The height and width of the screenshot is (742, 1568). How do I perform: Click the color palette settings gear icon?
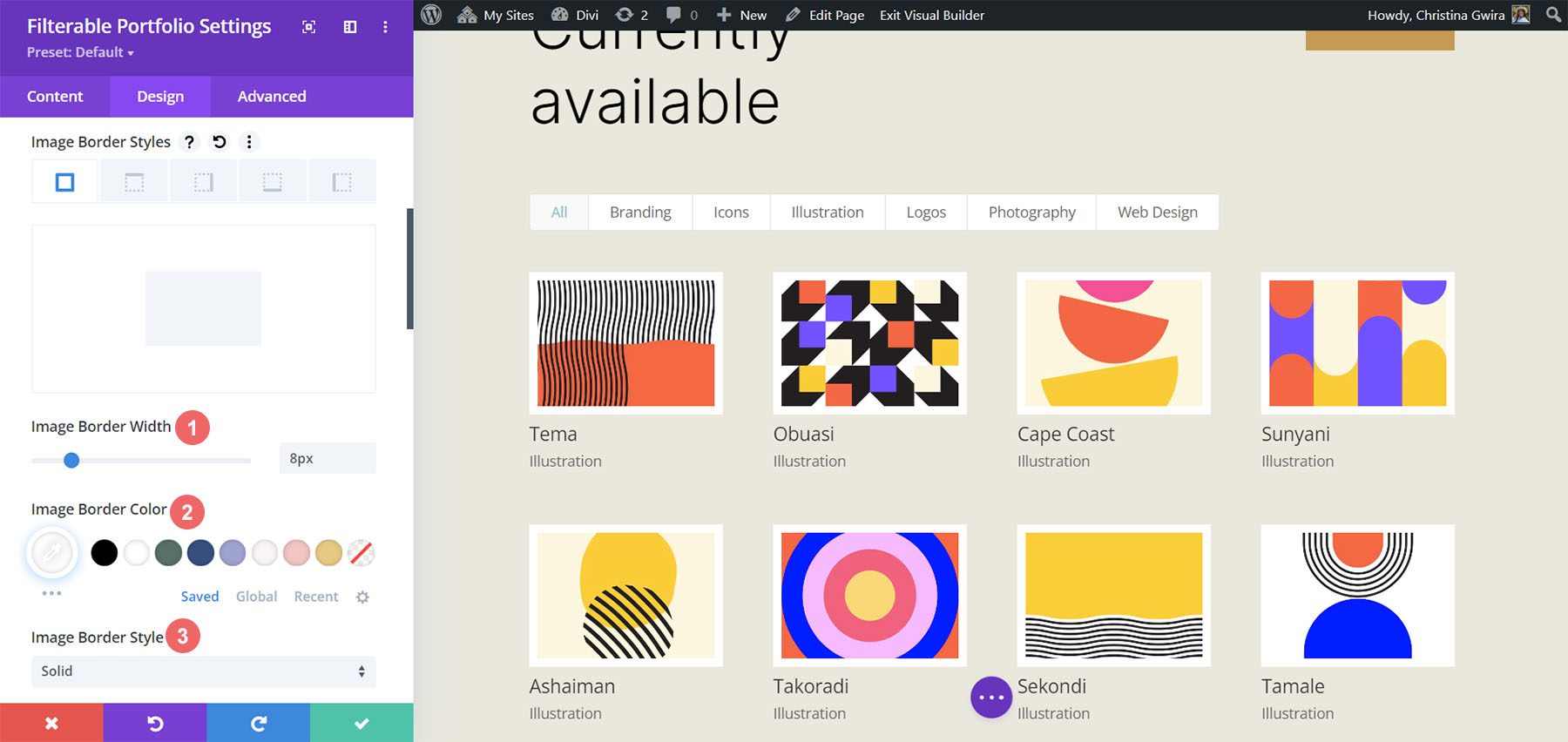[362, 597]
